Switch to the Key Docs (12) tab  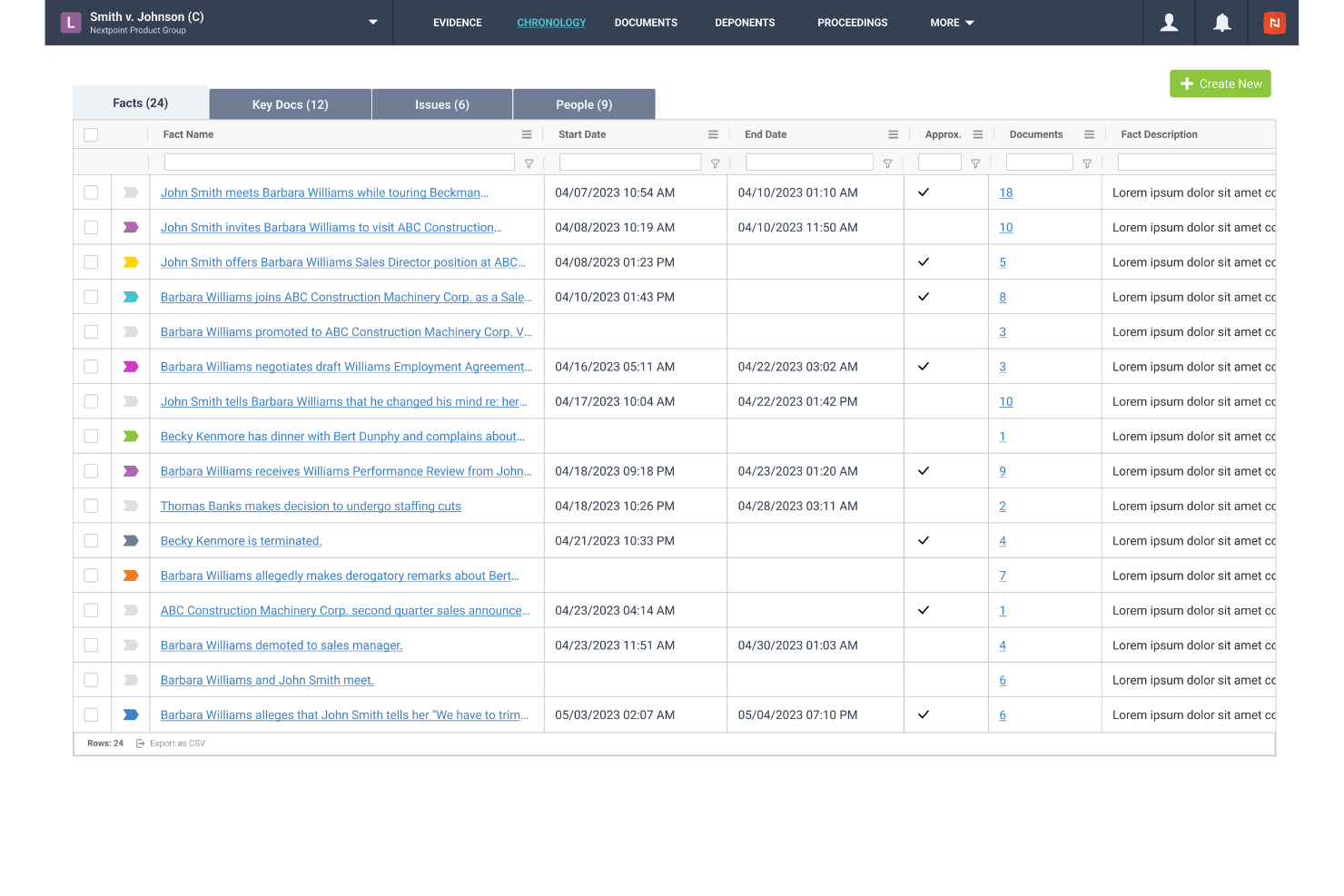[291, 104]
